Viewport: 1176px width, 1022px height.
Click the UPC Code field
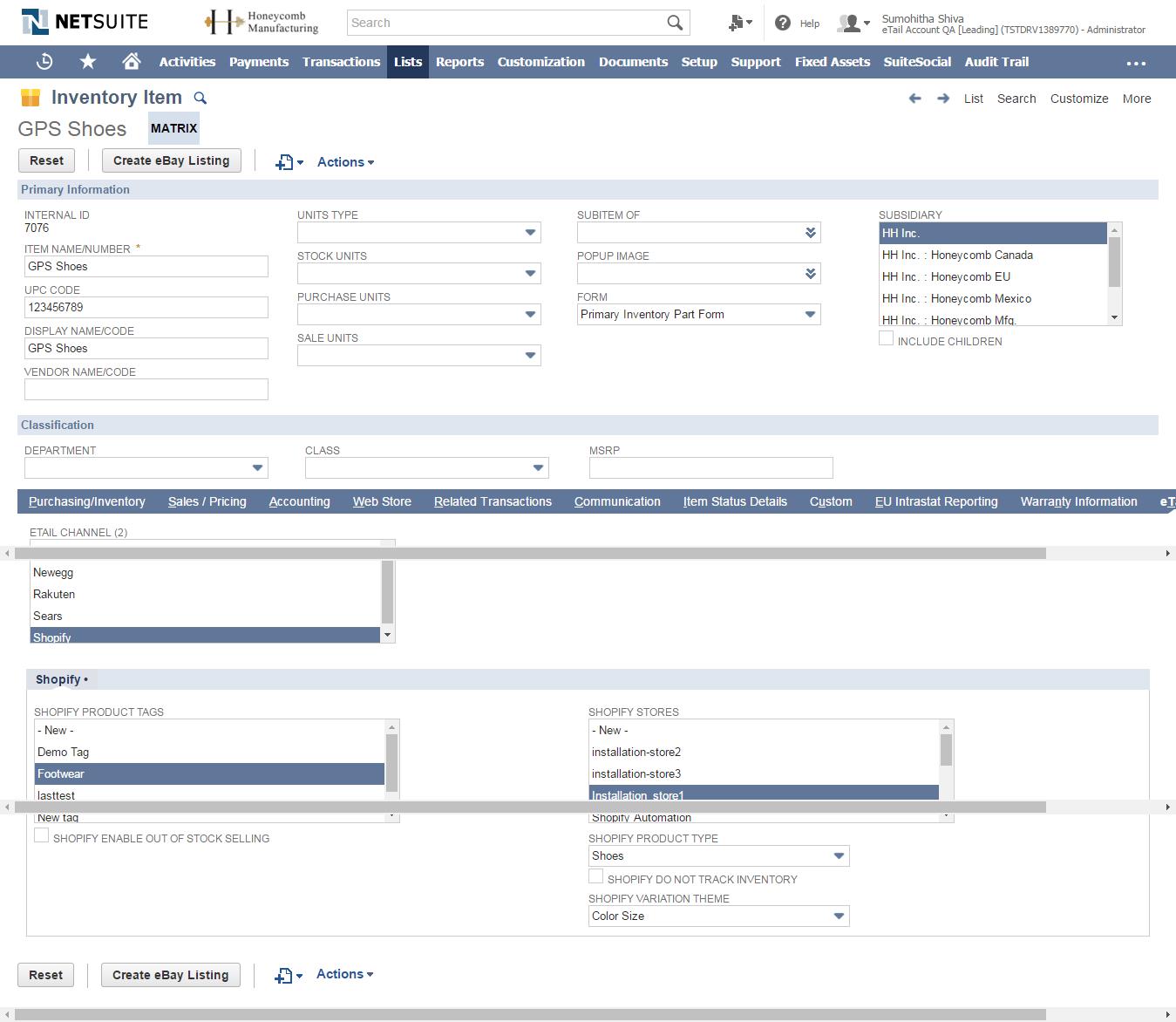coord(146,307)
